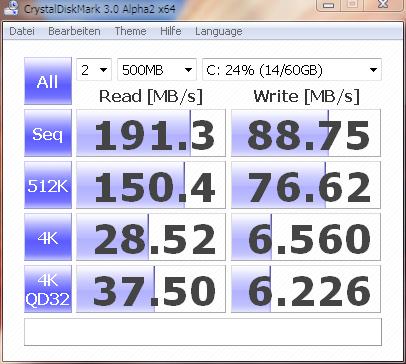Minimize the CrystalDiskMark window
The height and width of the screenshot is (364, 406).
[x=328, y=5]
